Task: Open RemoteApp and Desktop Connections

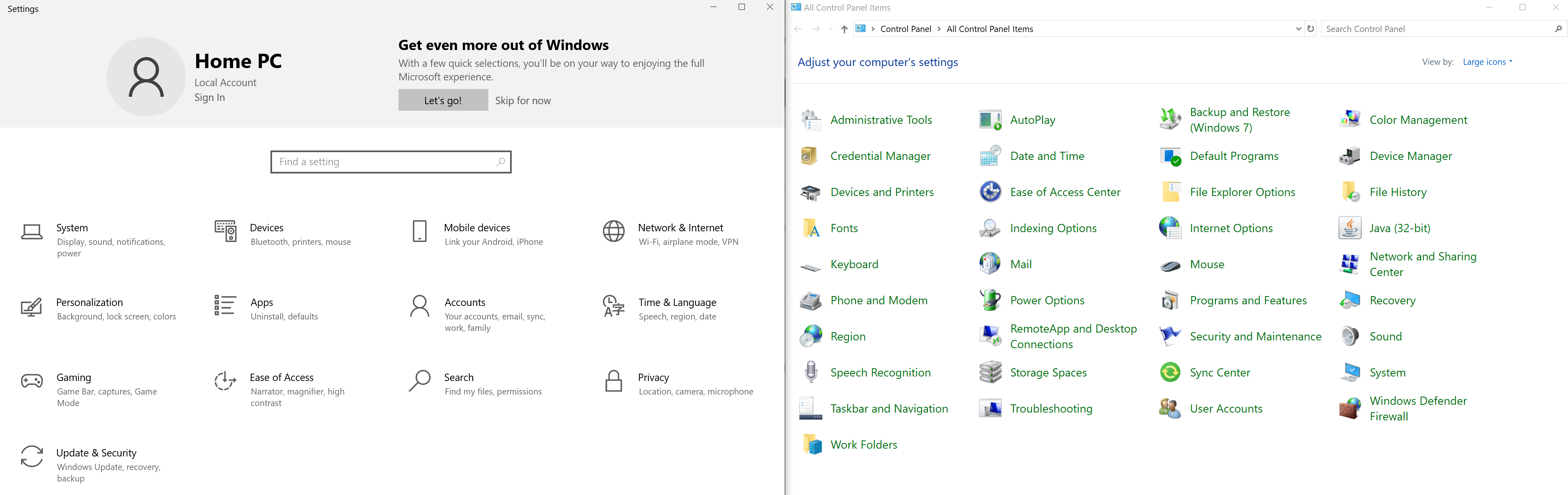Action: tap(1058, 336)
